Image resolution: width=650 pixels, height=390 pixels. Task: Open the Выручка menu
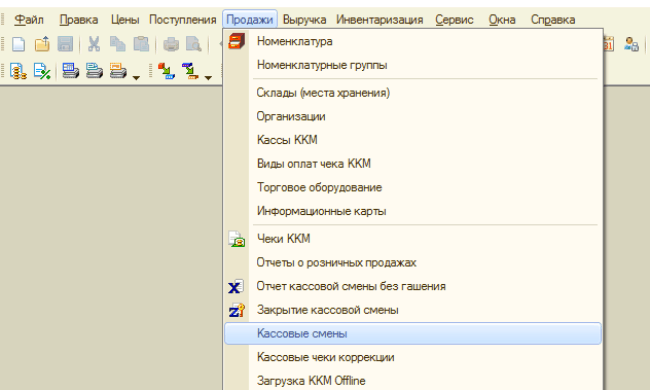(x=304, y=19)
